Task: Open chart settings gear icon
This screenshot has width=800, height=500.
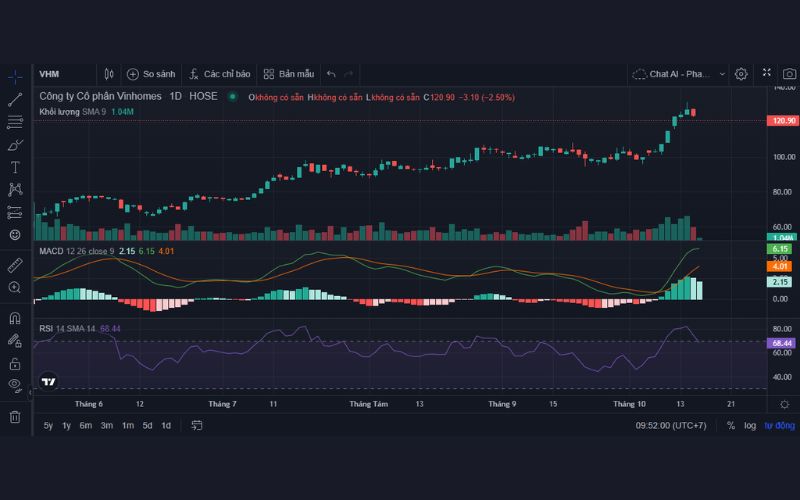Action: 741,74
